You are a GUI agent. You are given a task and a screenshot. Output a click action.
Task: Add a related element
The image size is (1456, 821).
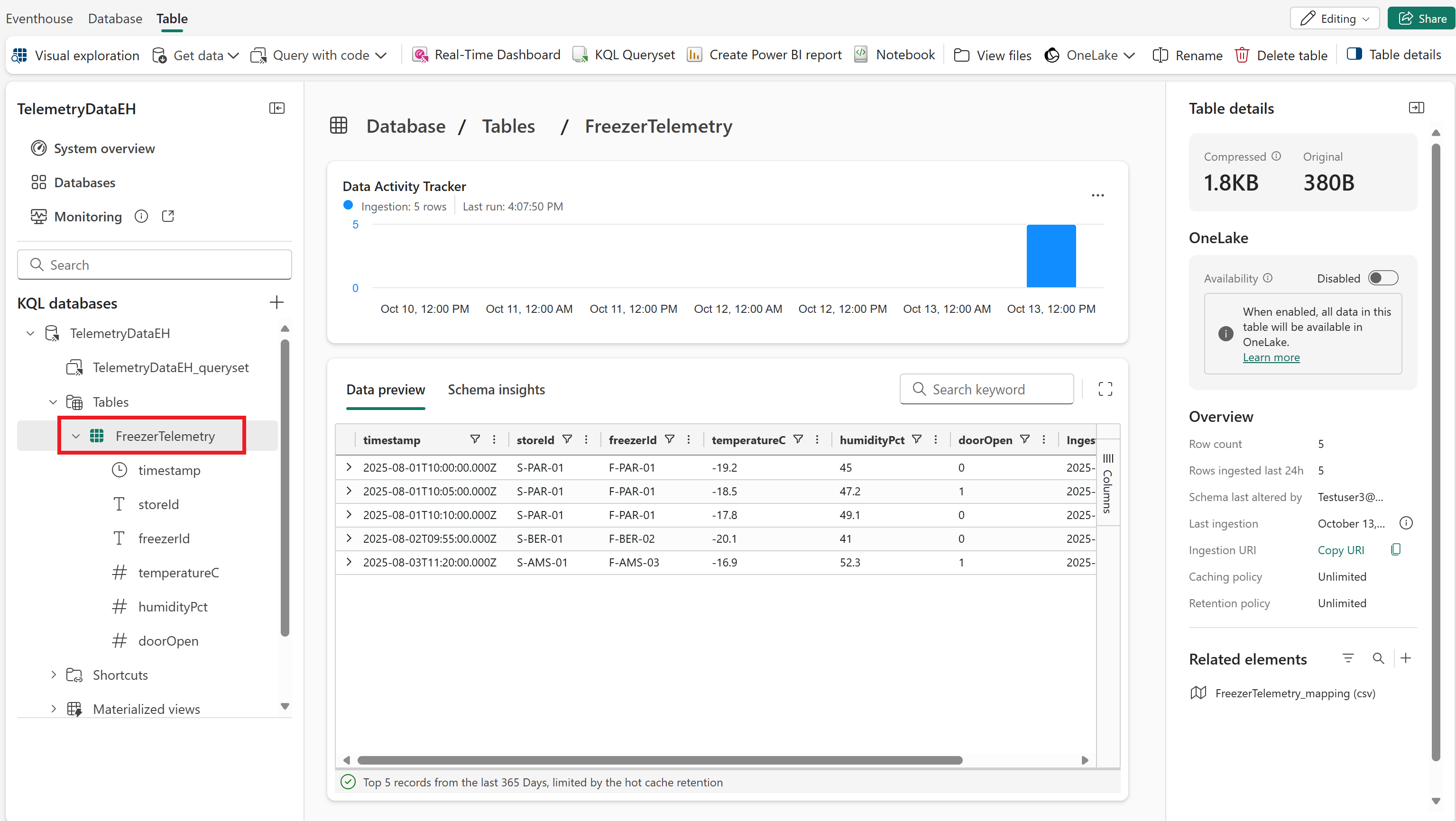(1406, 658)
